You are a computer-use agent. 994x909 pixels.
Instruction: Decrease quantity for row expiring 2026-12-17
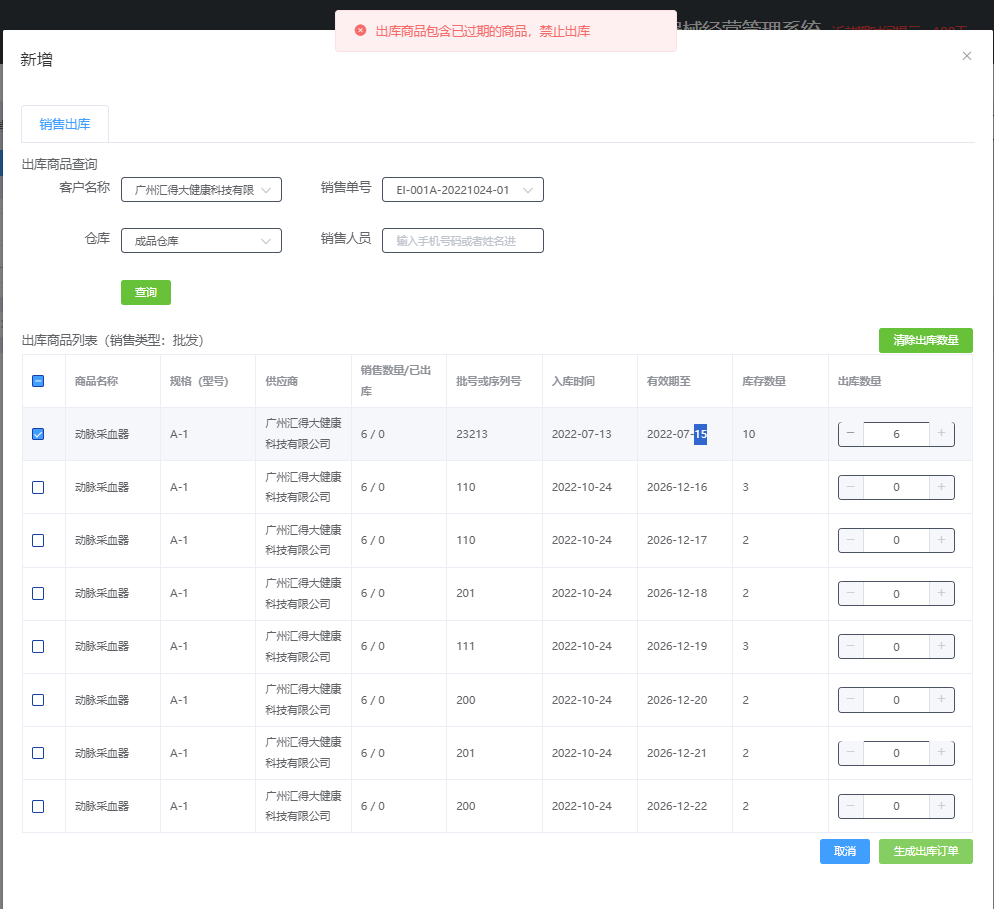(851, 540)
